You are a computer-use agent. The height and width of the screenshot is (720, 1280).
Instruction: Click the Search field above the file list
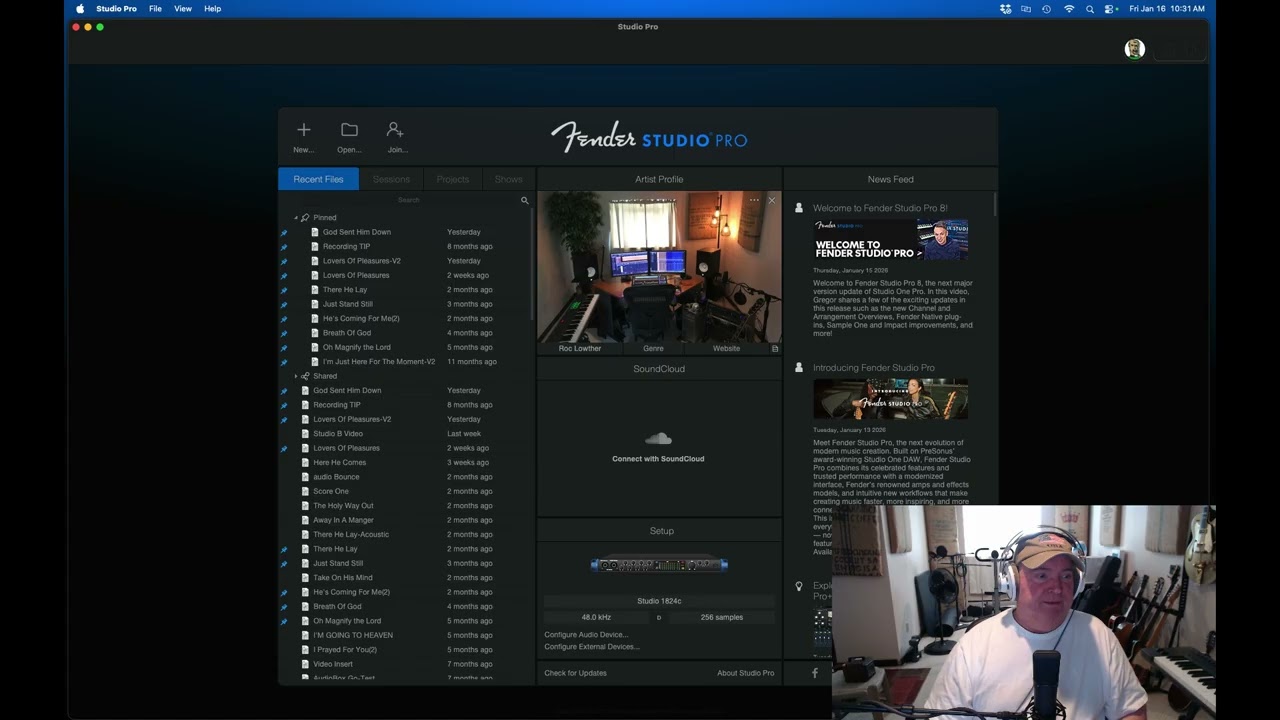point(408,200)
